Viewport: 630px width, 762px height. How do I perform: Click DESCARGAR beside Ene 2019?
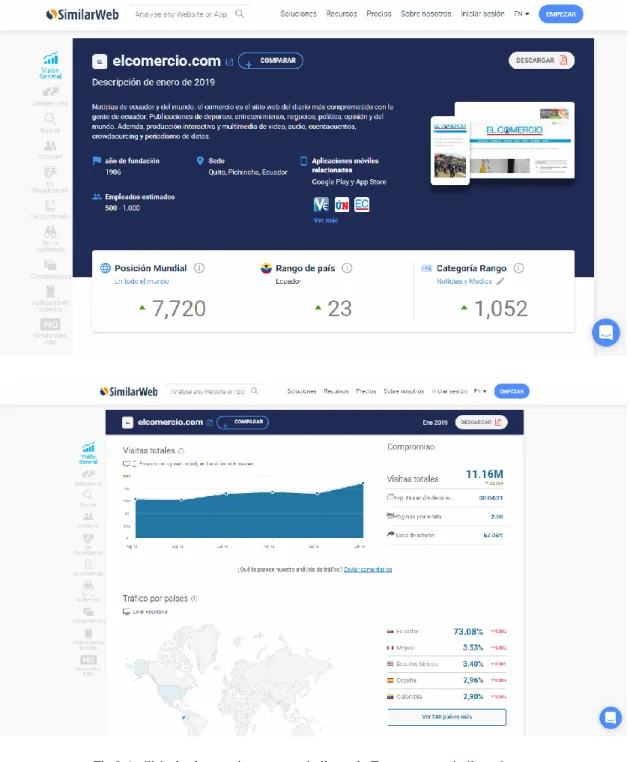pyautogui.click(x=481, y=422)
